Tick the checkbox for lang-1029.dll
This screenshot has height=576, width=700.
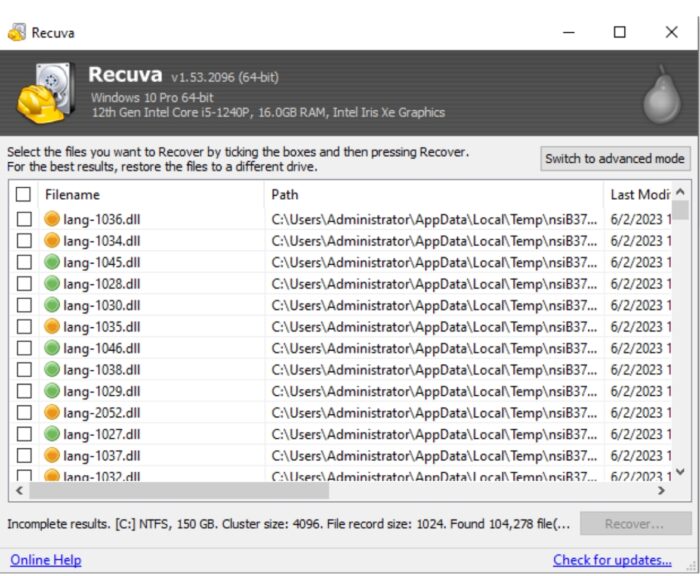pos(24,391)
